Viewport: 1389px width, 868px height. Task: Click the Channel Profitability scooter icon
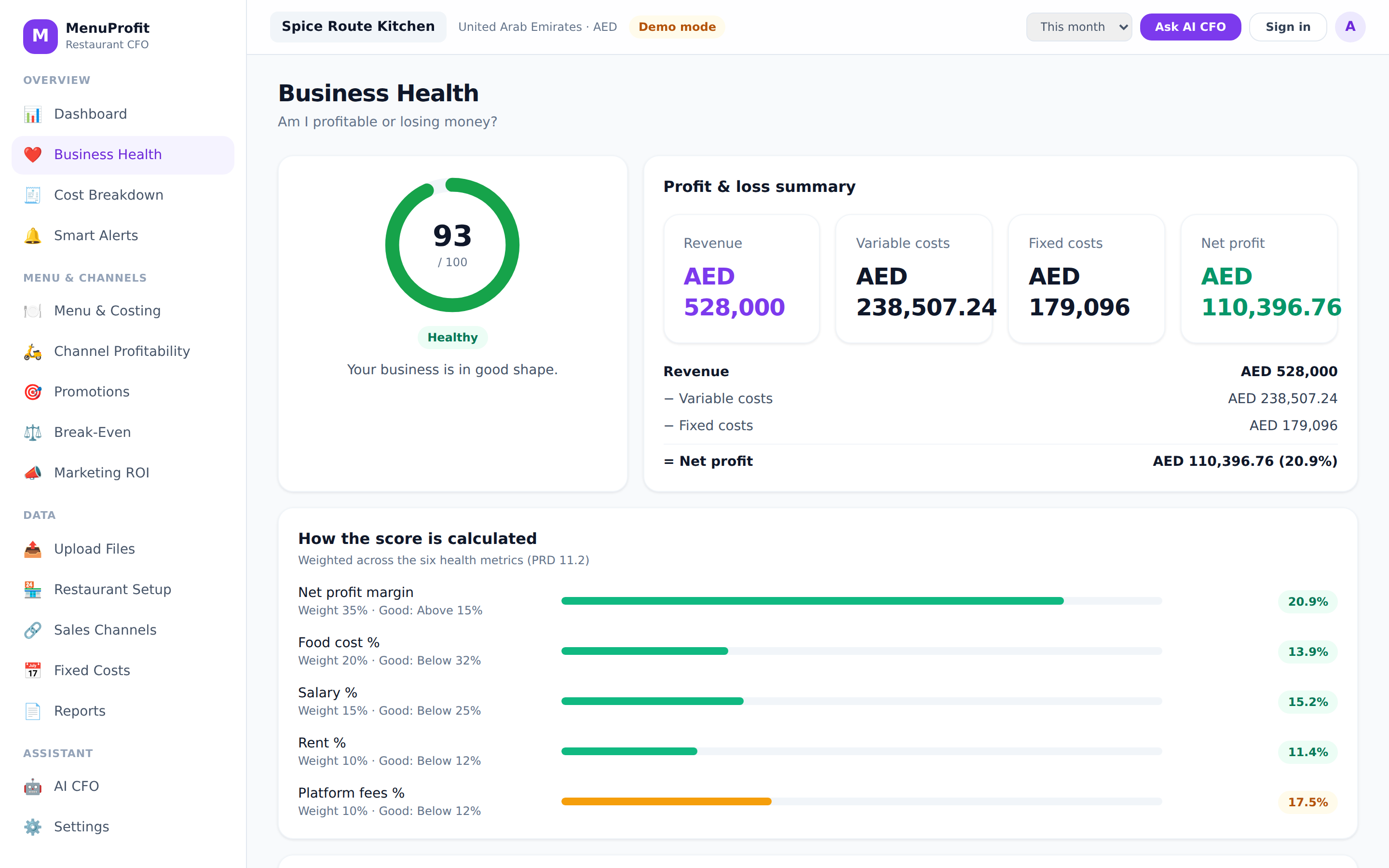click(33, 352)
